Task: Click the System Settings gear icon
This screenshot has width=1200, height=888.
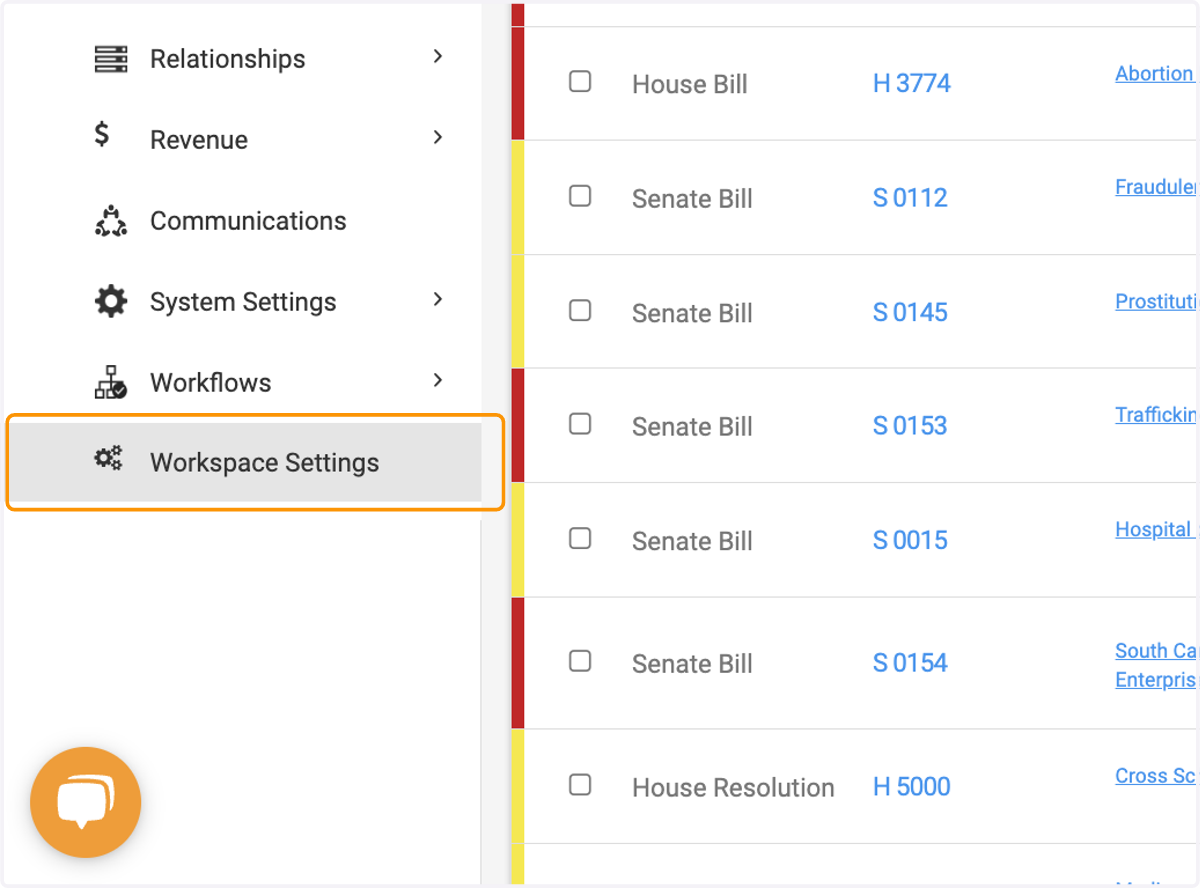Action: pyautogui.click(x=111, y=301)
